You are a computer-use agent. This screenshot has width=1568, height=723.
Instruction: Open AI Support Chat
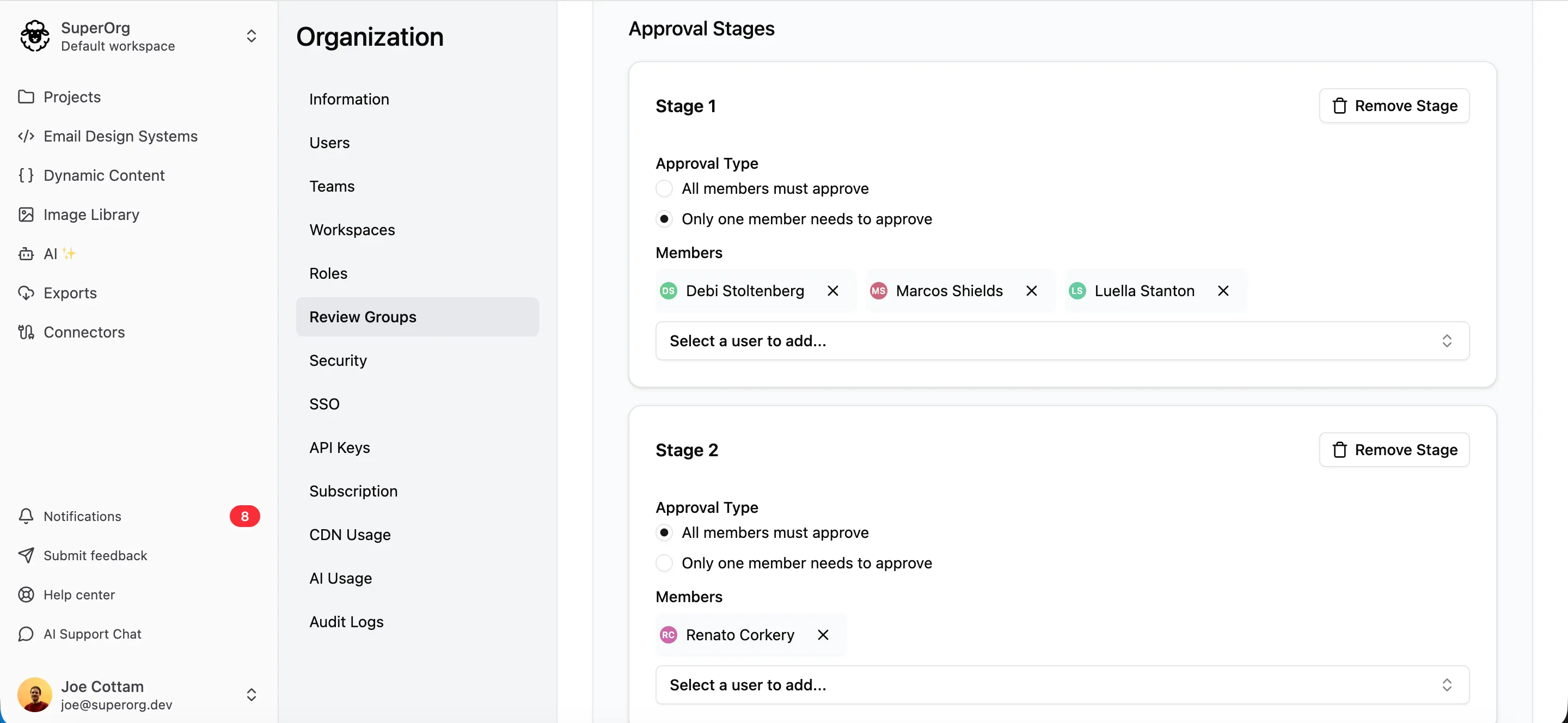92,634
